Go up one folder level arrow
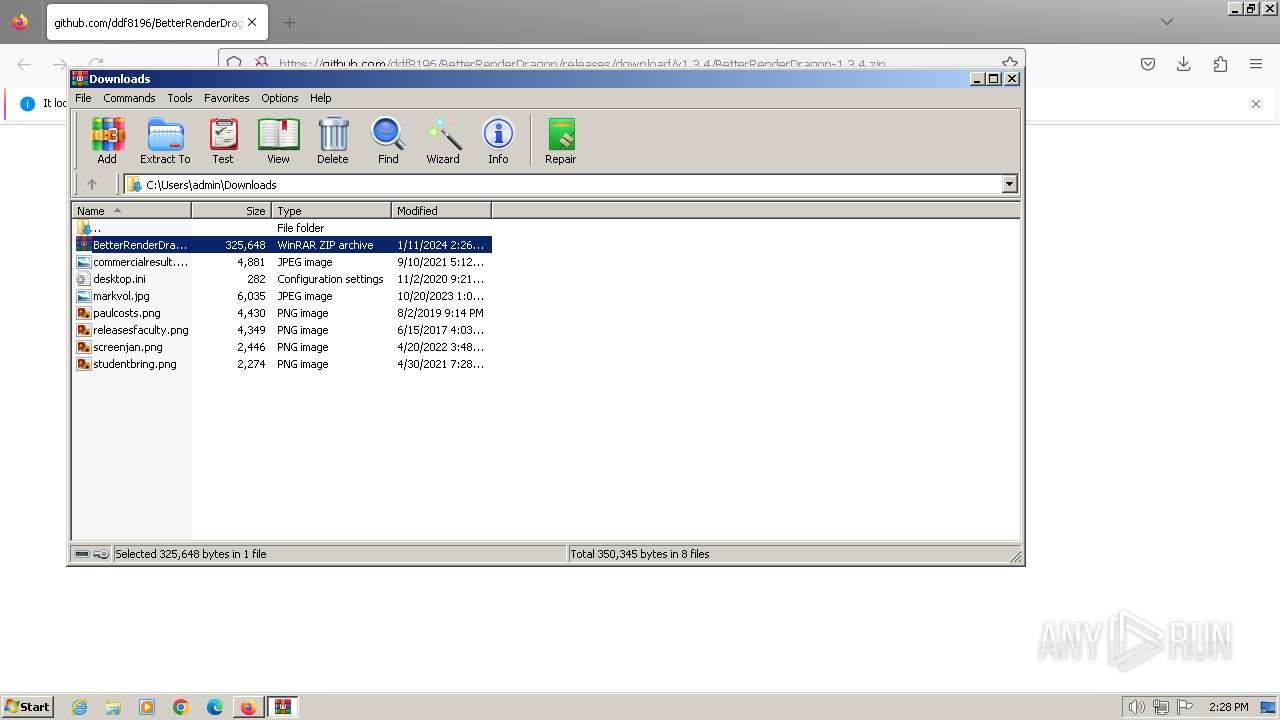The height and width of the screenshot is (720, 1280). coord(92,184)
